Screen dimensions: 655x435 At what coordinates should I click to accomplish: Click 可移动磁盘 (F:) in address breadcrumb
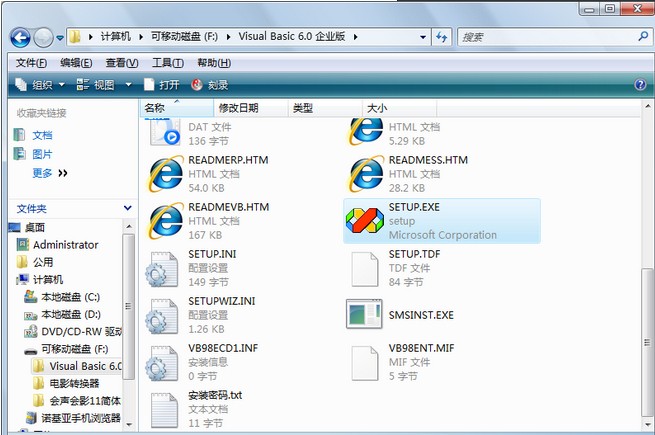tap(184, 37)
